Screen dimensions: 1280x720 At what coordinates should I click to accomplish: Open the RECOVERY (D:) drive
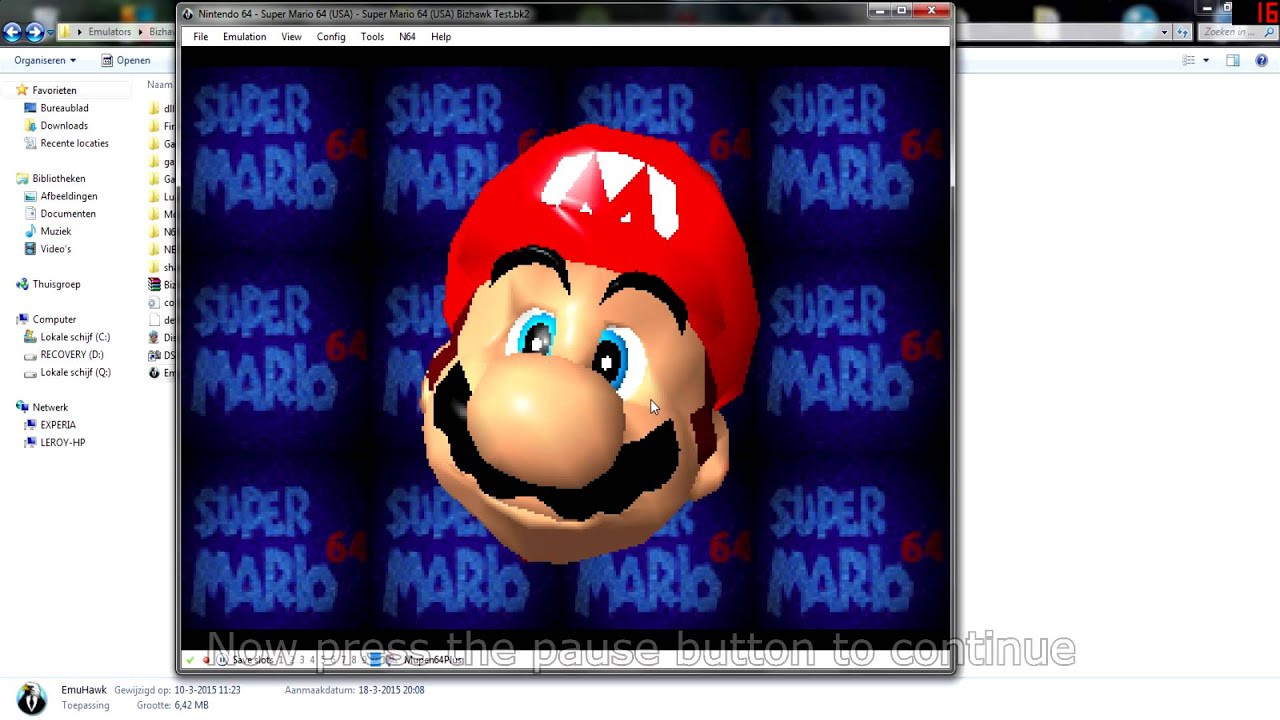click(x=72, y=355)
